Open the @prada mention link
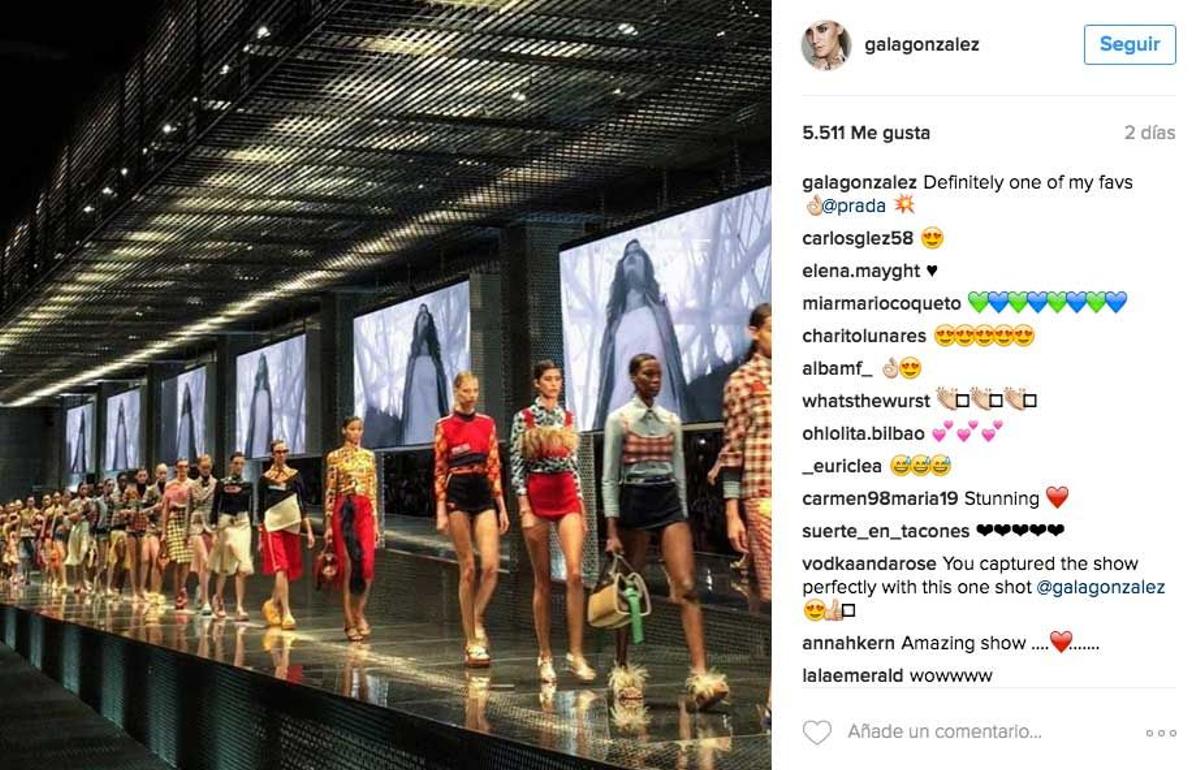 [x=854, y=206]
